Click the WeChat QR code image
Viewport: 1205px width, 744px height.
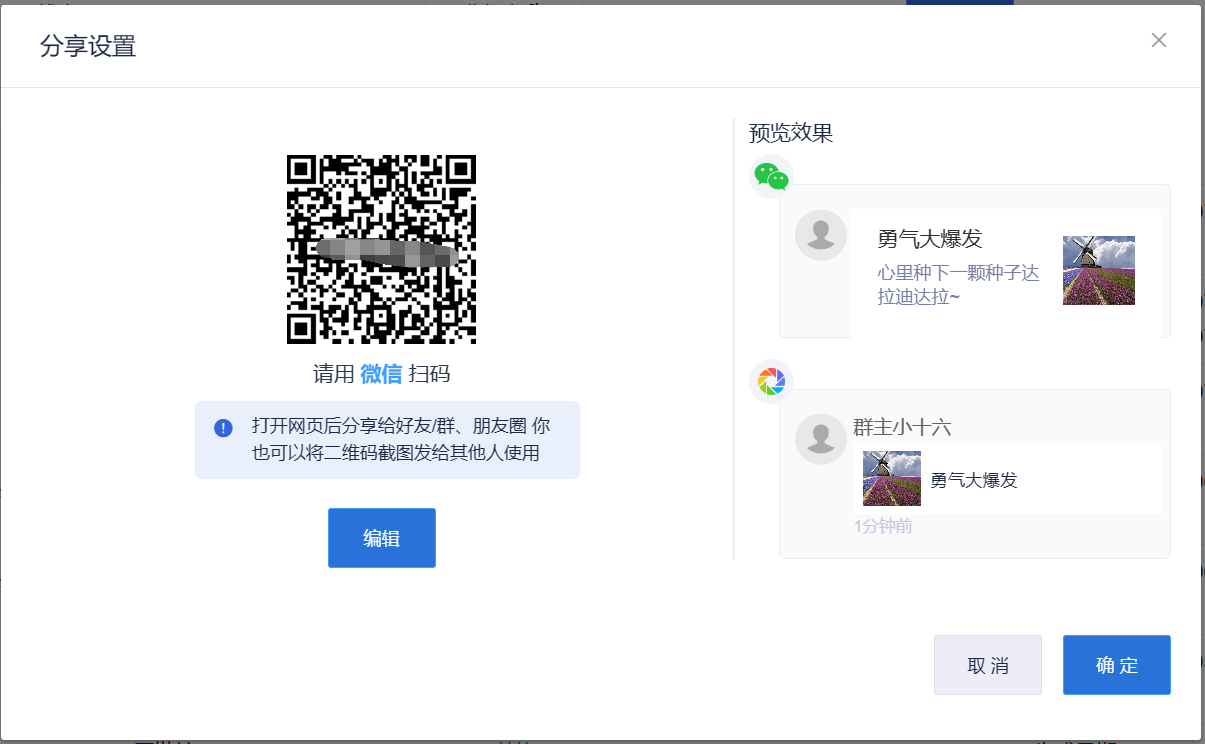[x=382, y=249]
